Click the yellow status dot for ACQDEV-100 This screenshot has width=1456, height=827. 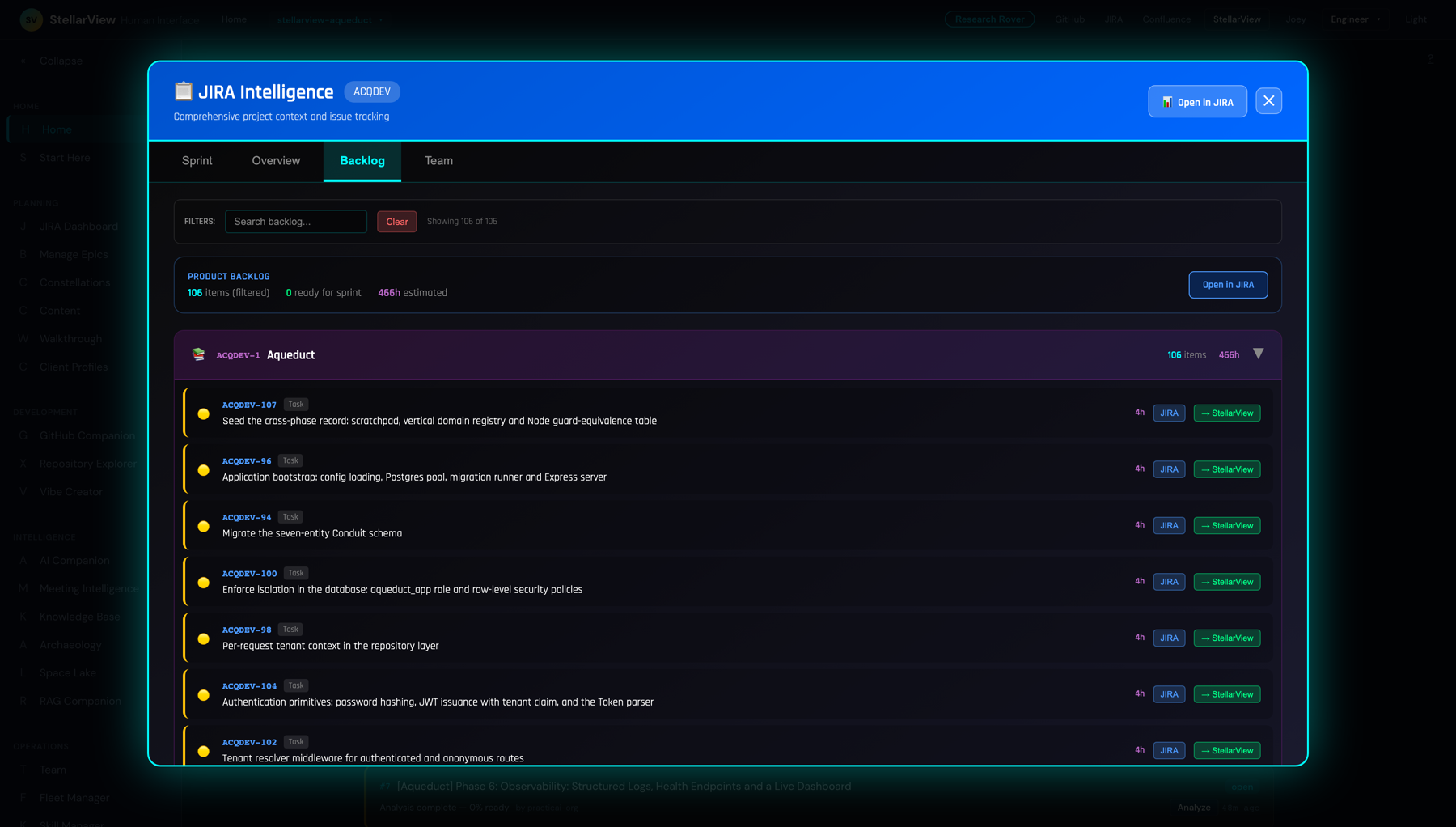pyautogui.click(x=204, y=583)
